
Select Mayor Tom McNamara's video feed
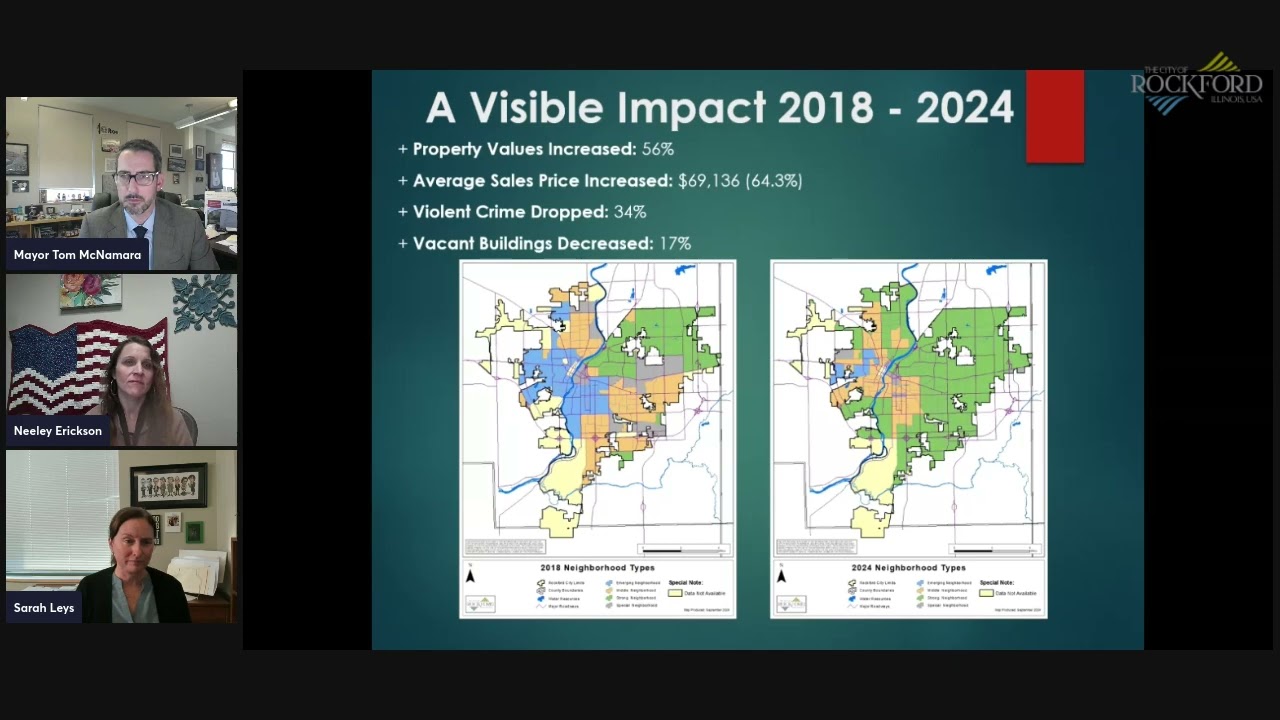tap(122, 184)
